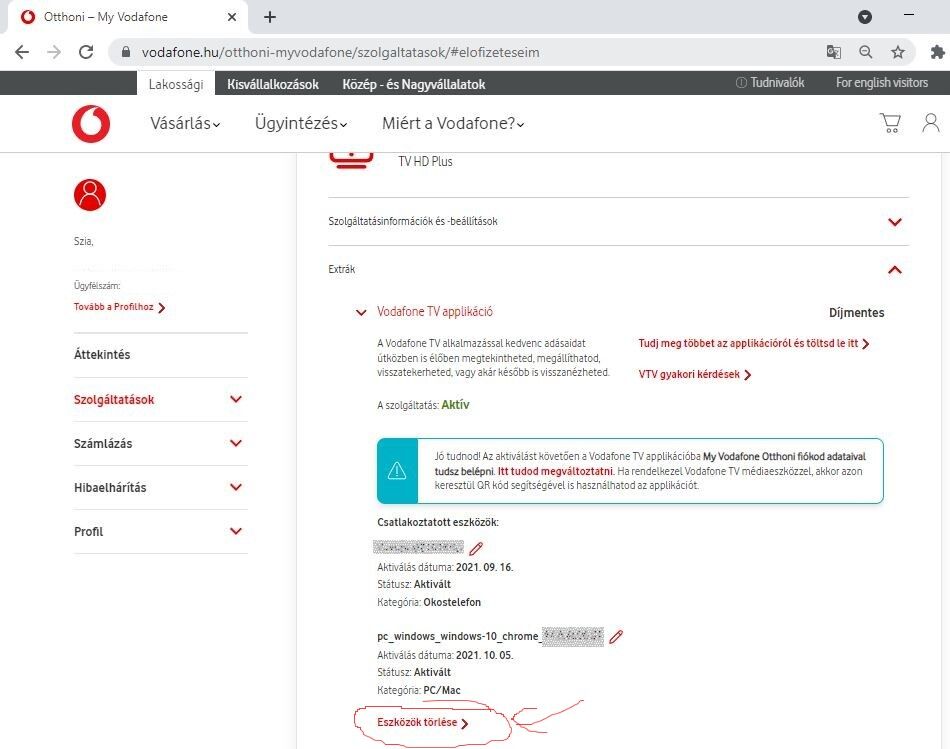Screen dimensions: 950x749
Task: Click the Okostelefon category value
Action: point(452,602)
